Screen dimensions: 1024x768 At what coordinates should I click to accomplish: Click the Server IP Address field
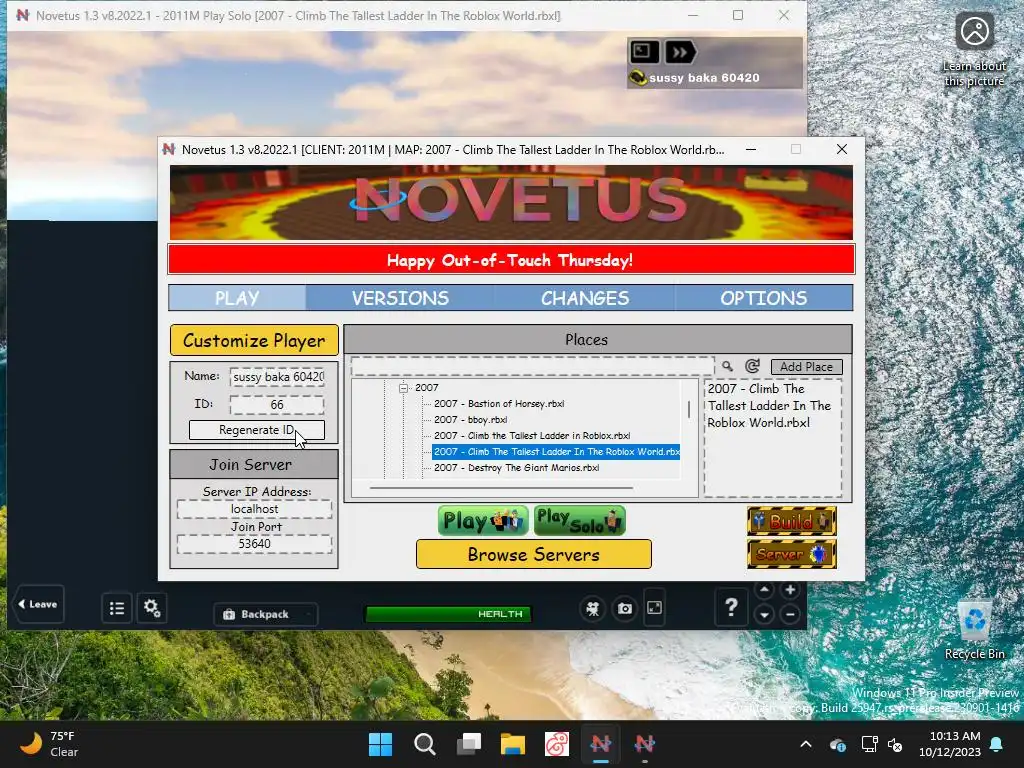(254, 509)
